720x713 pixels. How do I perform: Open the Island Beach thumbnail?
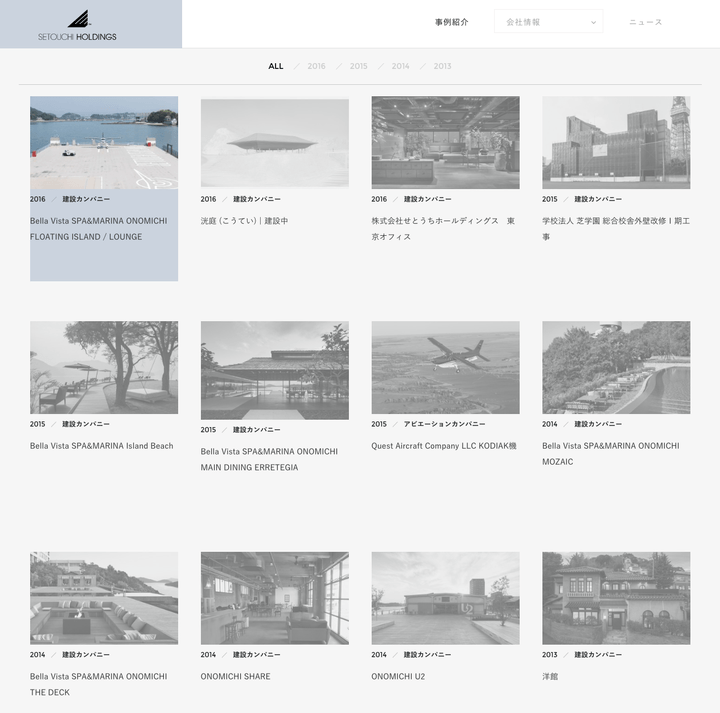(104, 367)
